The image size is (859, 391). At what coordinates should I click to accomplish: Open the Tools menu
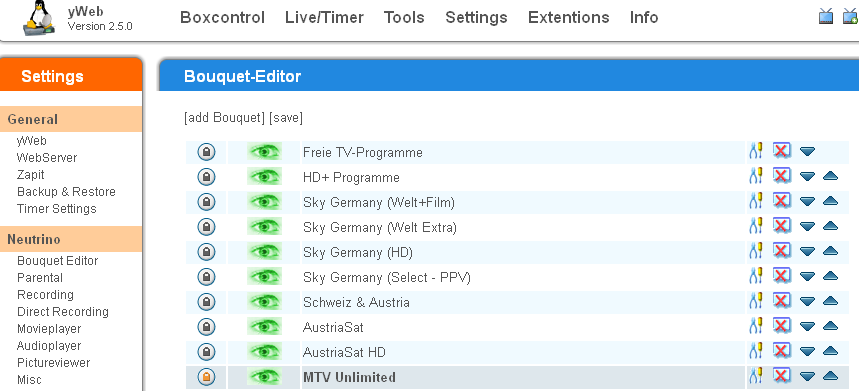coord(404,18)
